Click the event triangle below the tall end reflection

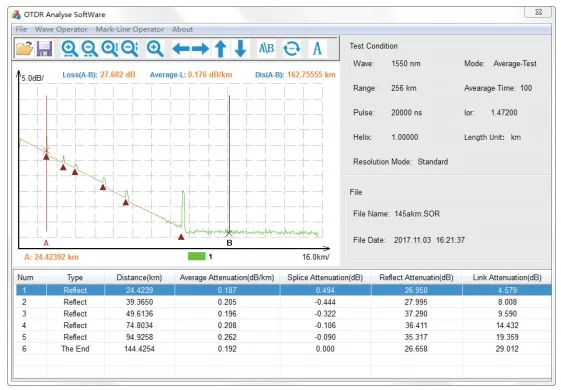click(x=181, y=237)
